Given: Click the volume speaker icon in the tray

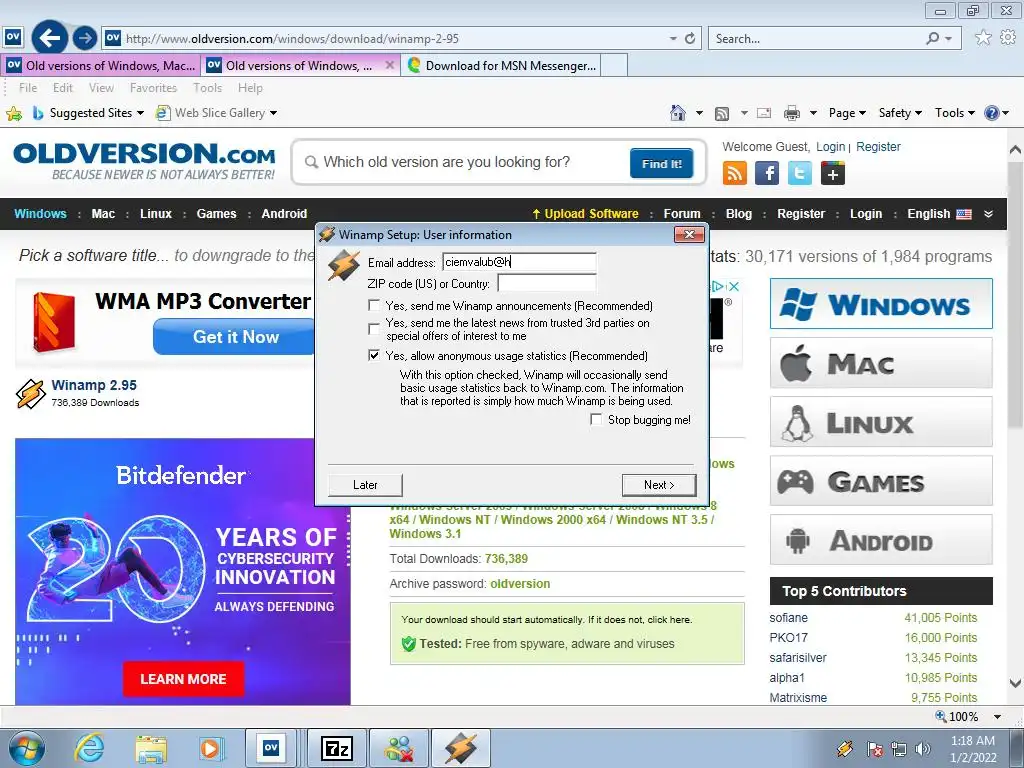Looking at the screenshot, I should (x=923, y=749).
